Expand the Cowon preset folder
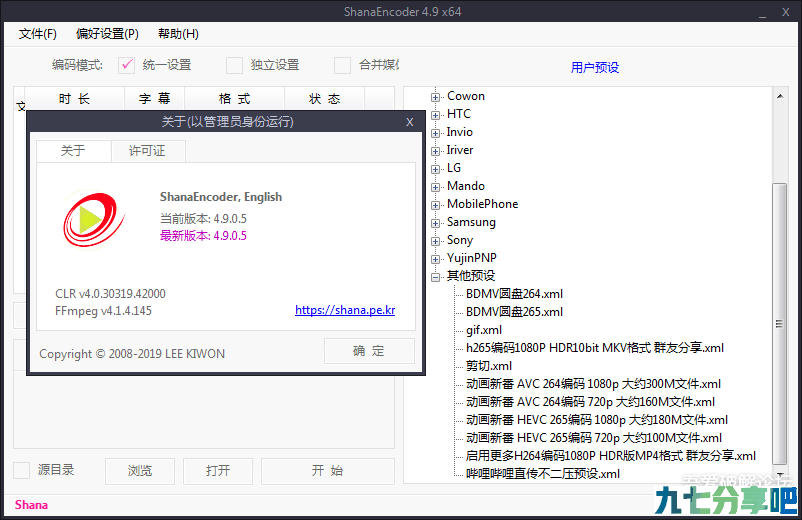The width and height of the screenshot is (802, 520). click(435, 97)
